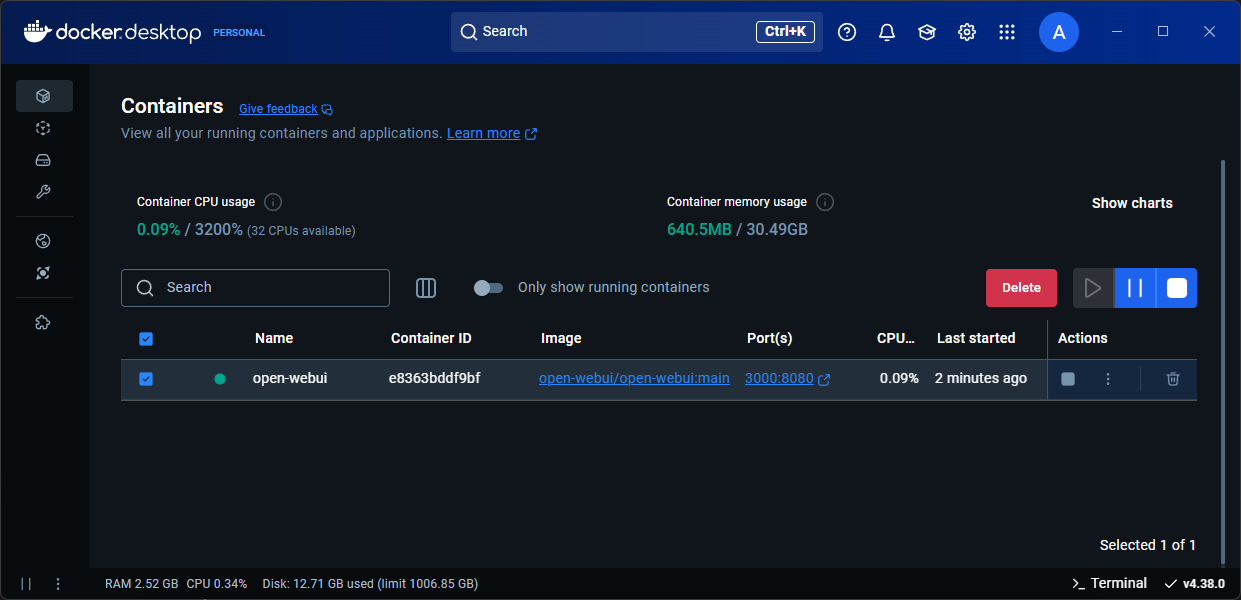Click the running status dot for open-webui
Viewport: 1241px width, 600px height.
click(220, 379)
